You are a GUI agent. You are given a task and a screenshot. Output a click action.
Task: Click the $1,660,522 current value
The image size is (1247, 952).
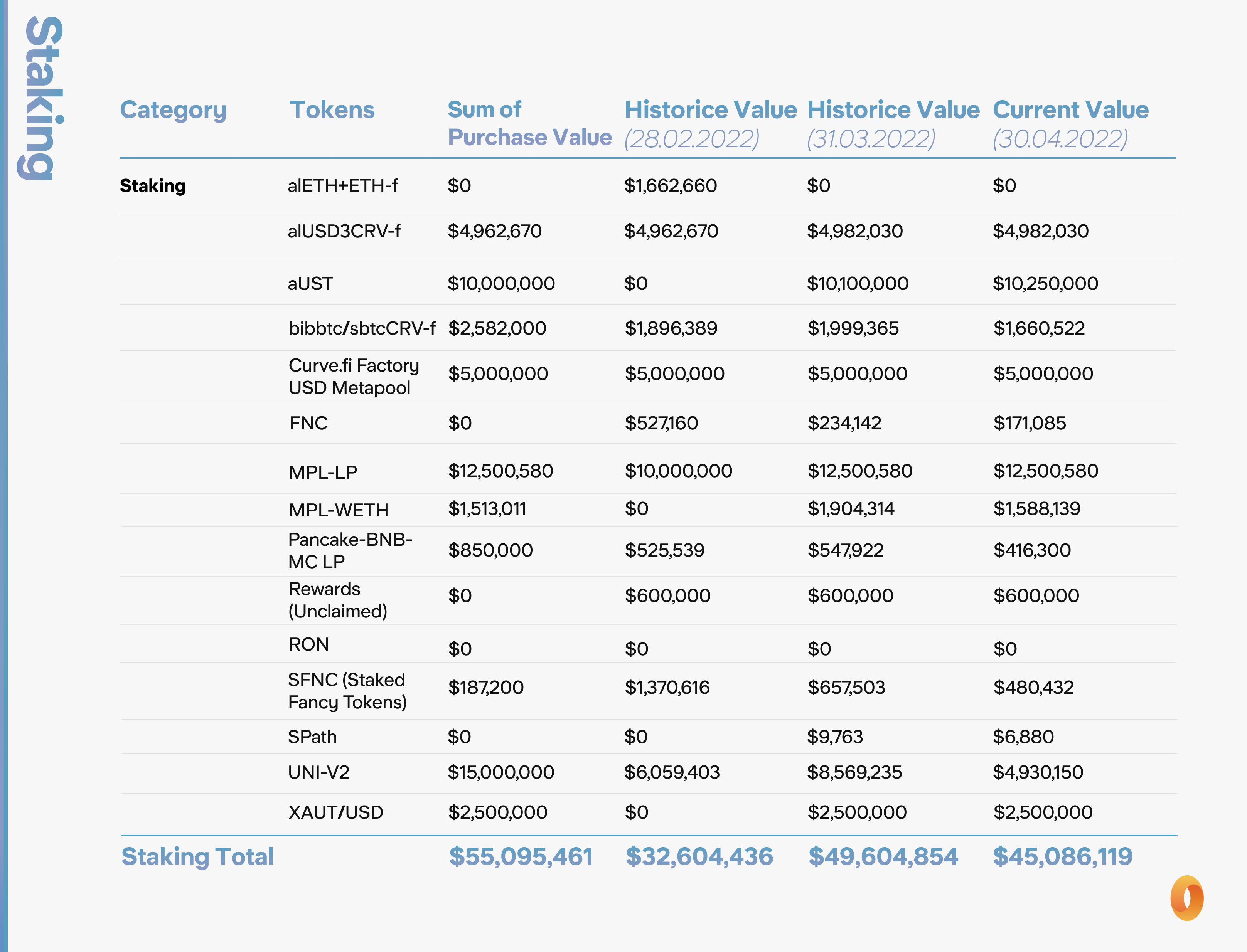tap(1039, 328)
